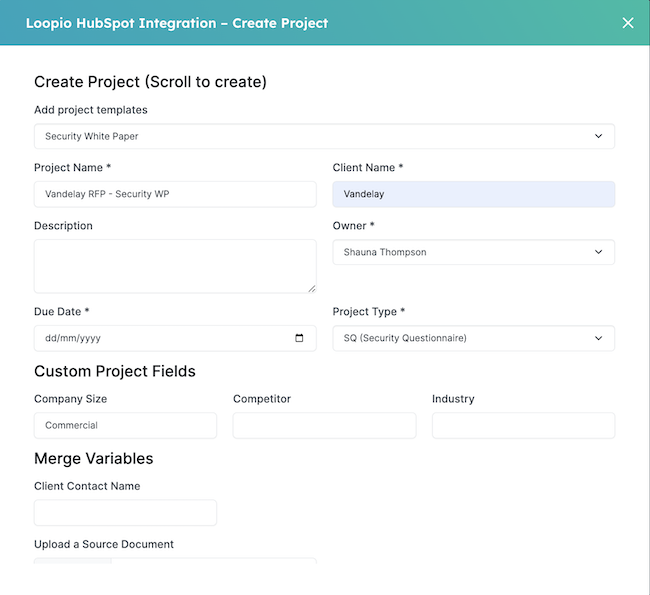650x595 pixels.
Task: Click the Company Size field
Action: [x=125, y=425]
